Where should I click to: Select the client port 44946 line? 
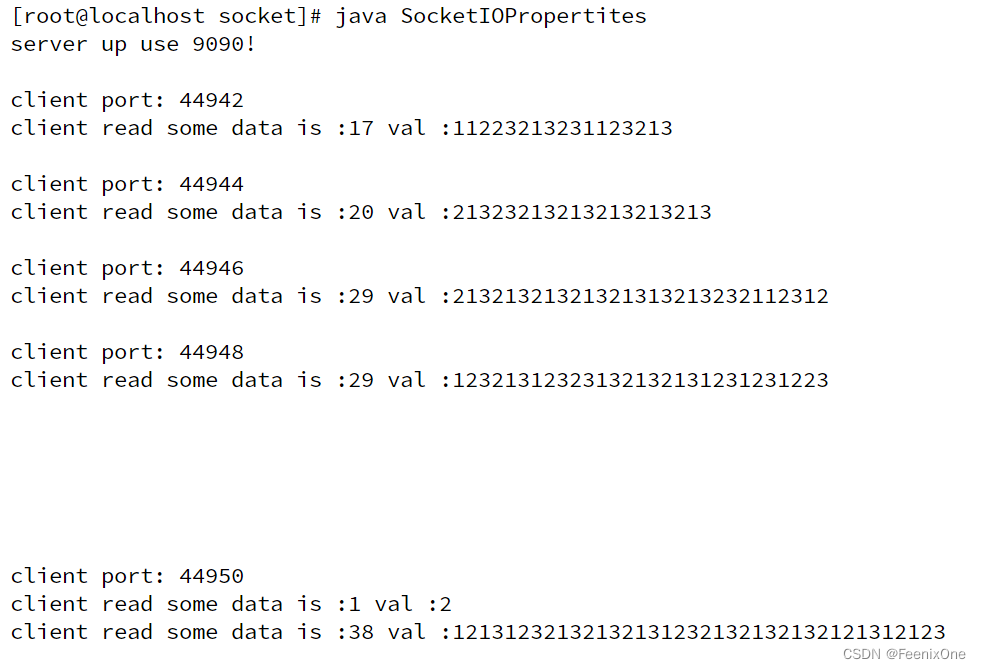coord(127,268)
